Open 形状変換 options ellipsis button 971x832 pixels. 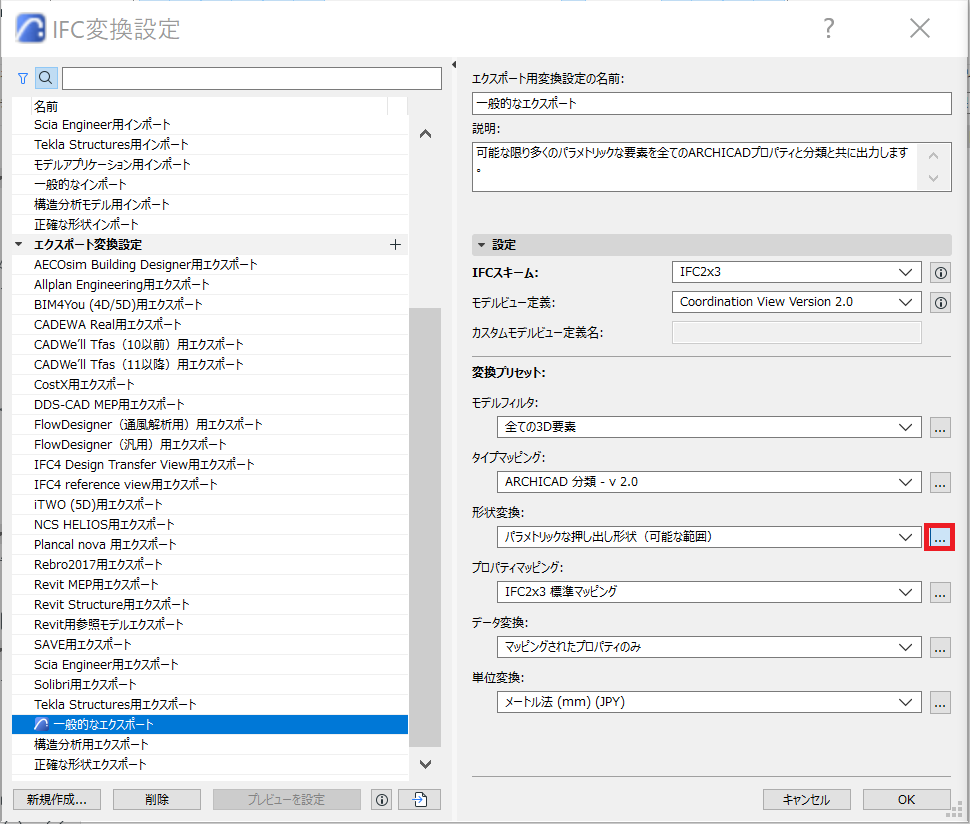[939, 537]
